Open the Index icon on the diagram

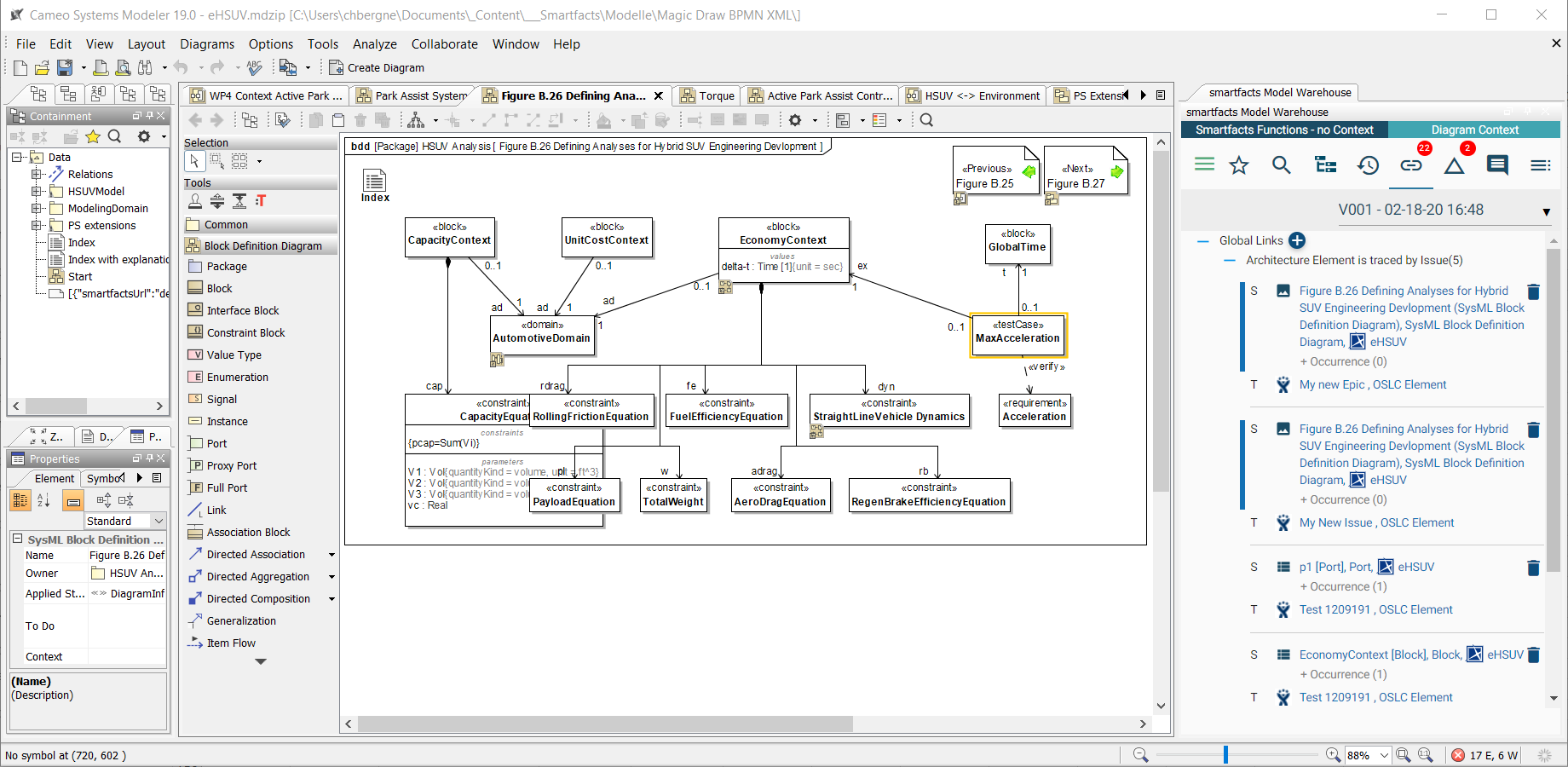(x=375, y=186)
